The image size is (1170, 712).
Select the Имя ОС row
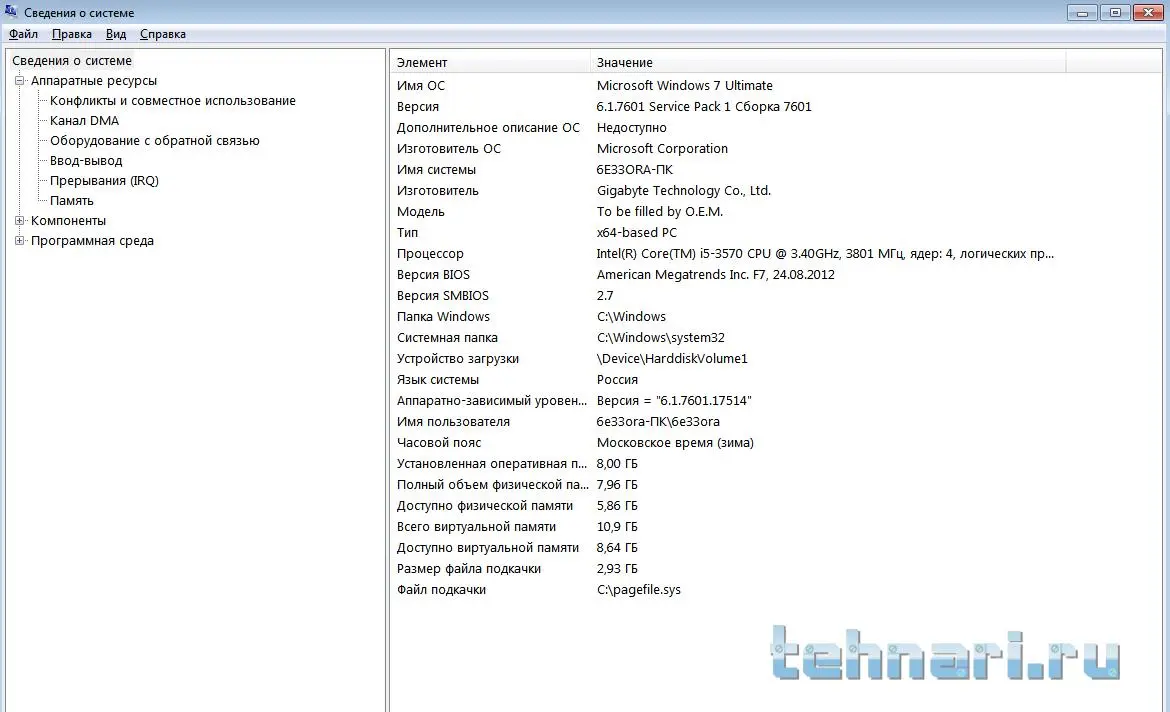click(x=421, y=86)
